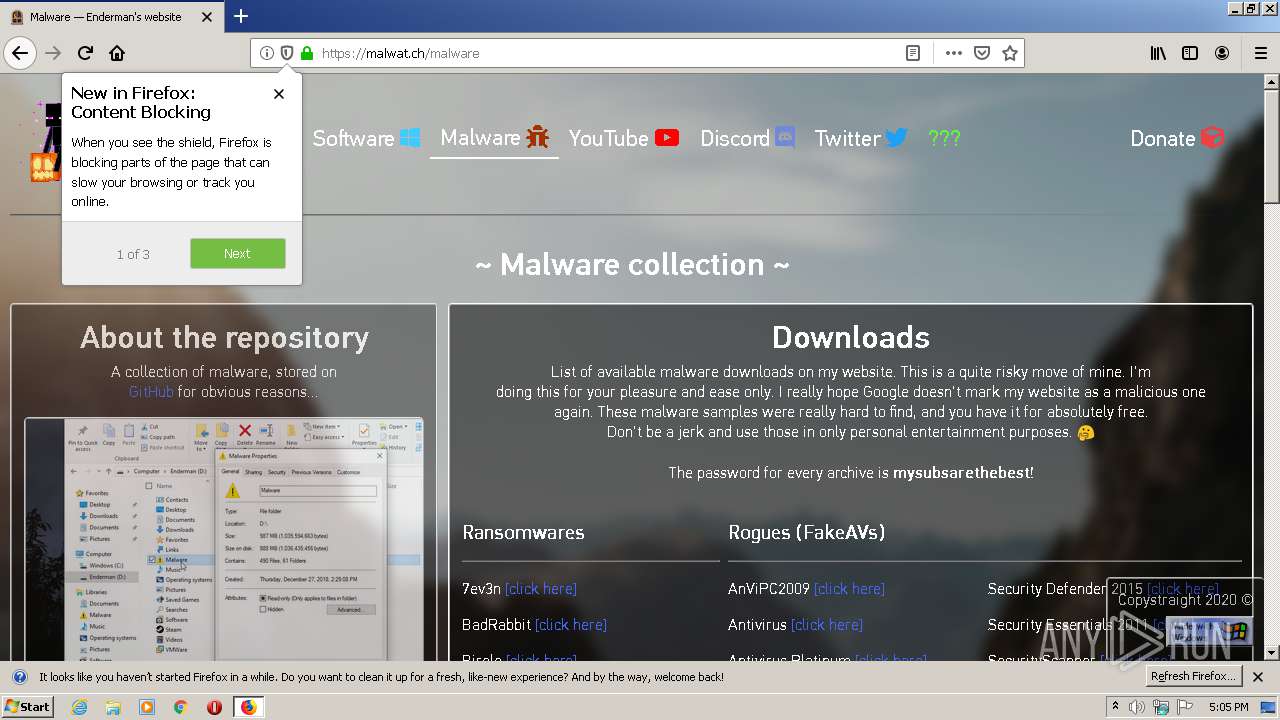Toggle reader view icon
The height and width of the screenshot is (720, 1280).
(x=913, y=53)
